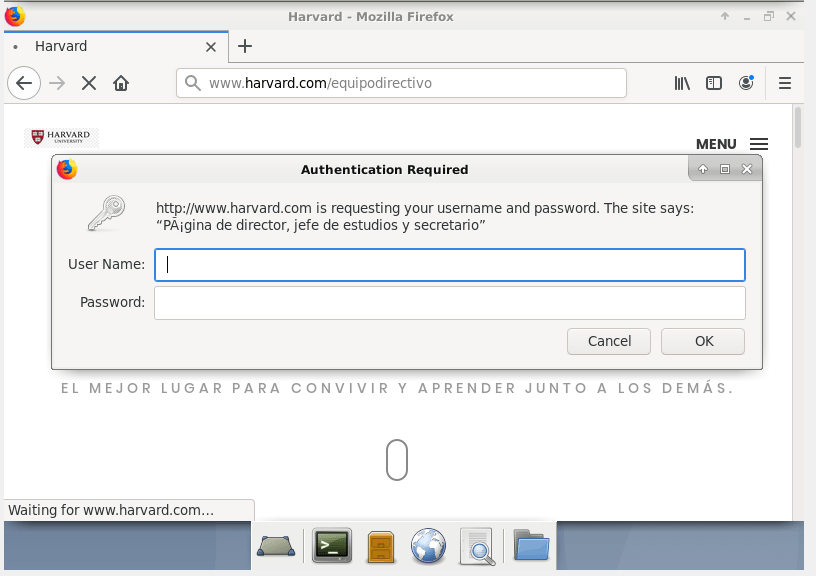The width and height of the screenshot is (816, 576).
Task: Open the file cabinet icon in dock
Action: coord(381,546)
